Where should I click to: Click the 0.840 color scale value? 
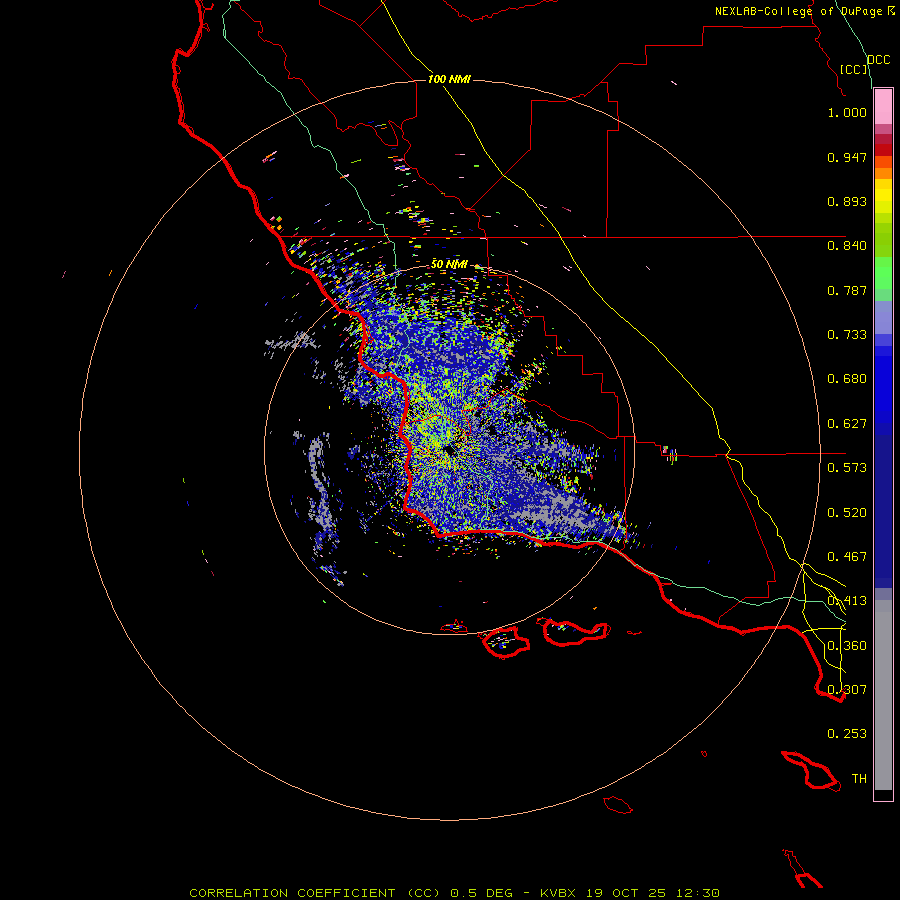[x=847, y=246]
